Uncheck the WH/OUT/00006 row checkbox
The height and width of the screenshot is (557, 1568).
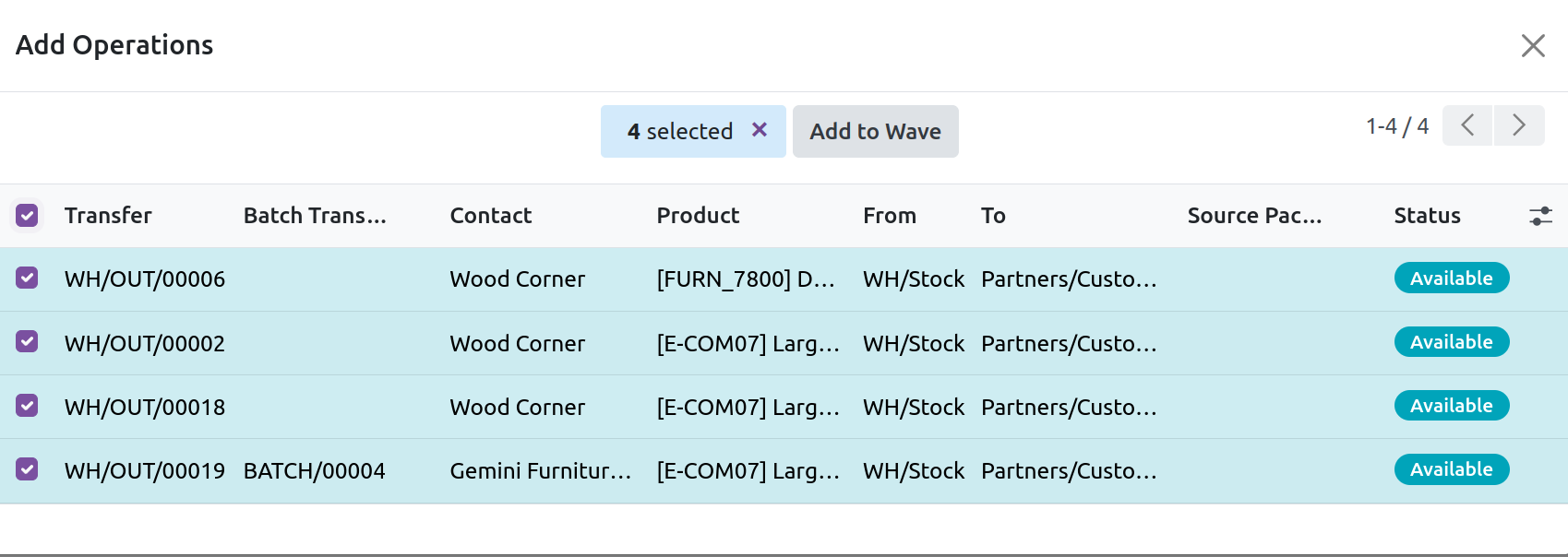click(27, 278)
